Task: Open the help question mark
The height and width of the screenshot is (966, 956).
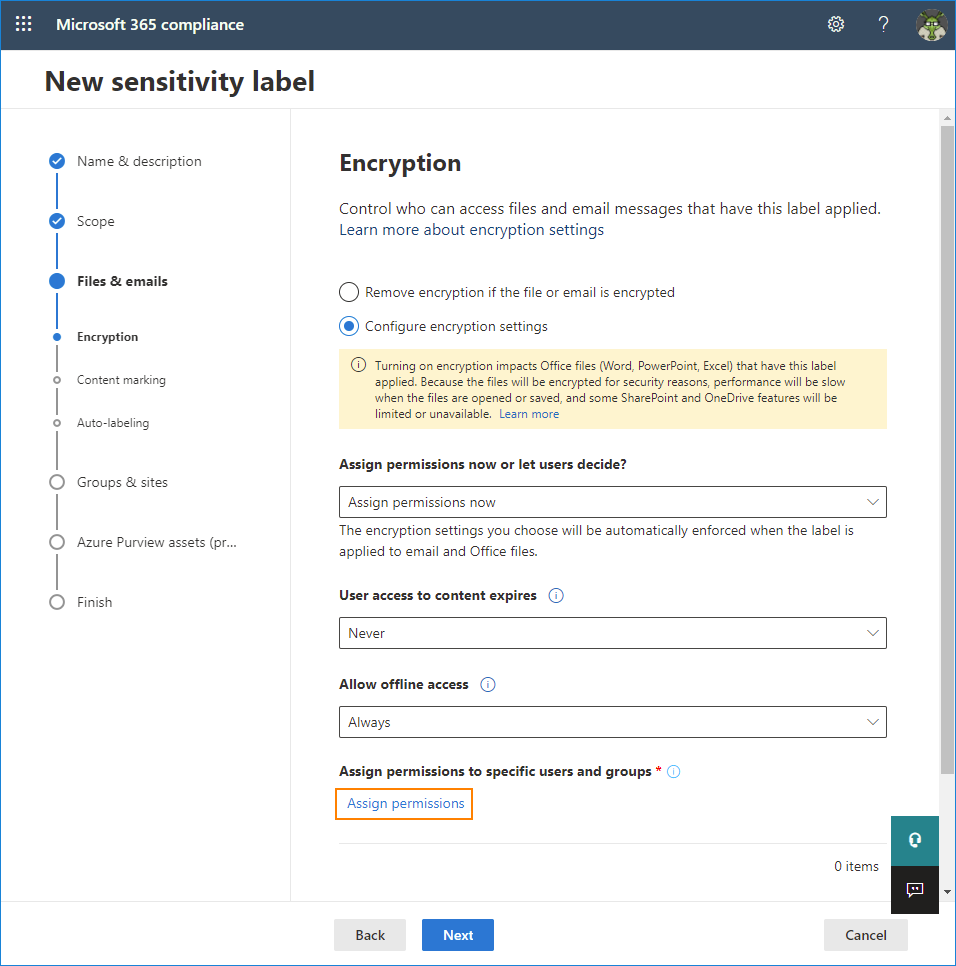Action: (883, 24)
